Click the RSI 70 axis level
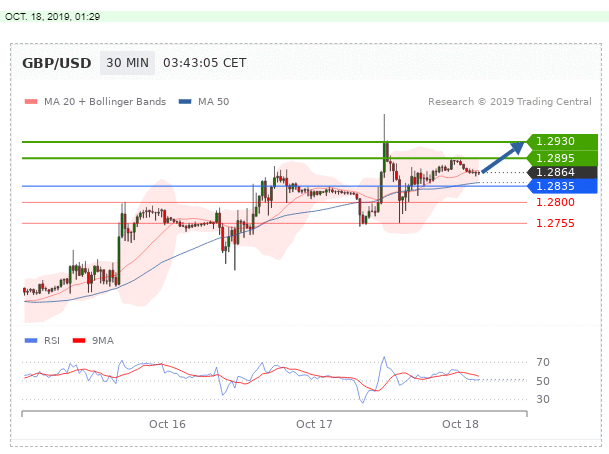The height and width of the screenshot is (454, 609). point(544,363)
